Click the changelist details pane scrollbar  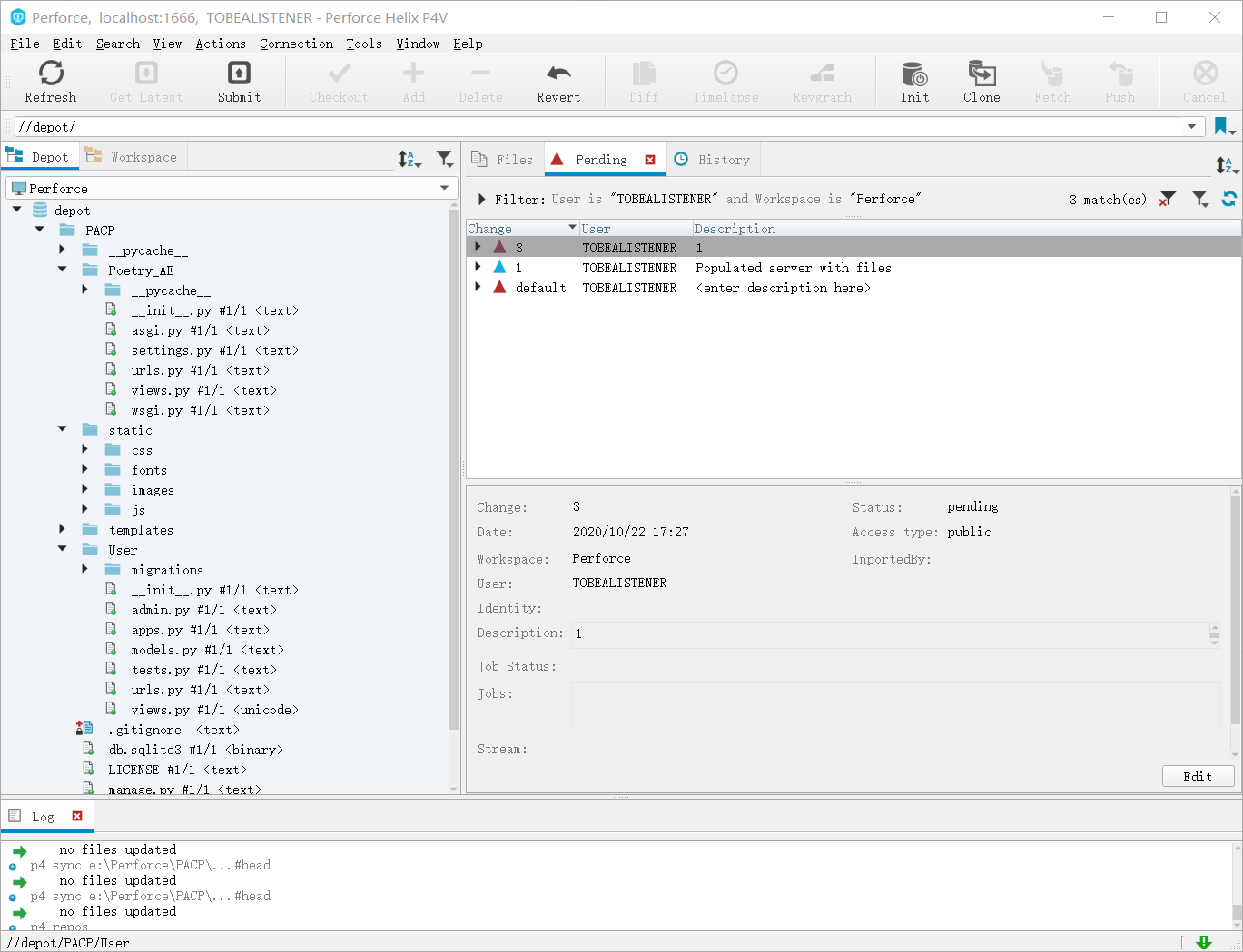pyautogui.click(x=1236, y=608)
